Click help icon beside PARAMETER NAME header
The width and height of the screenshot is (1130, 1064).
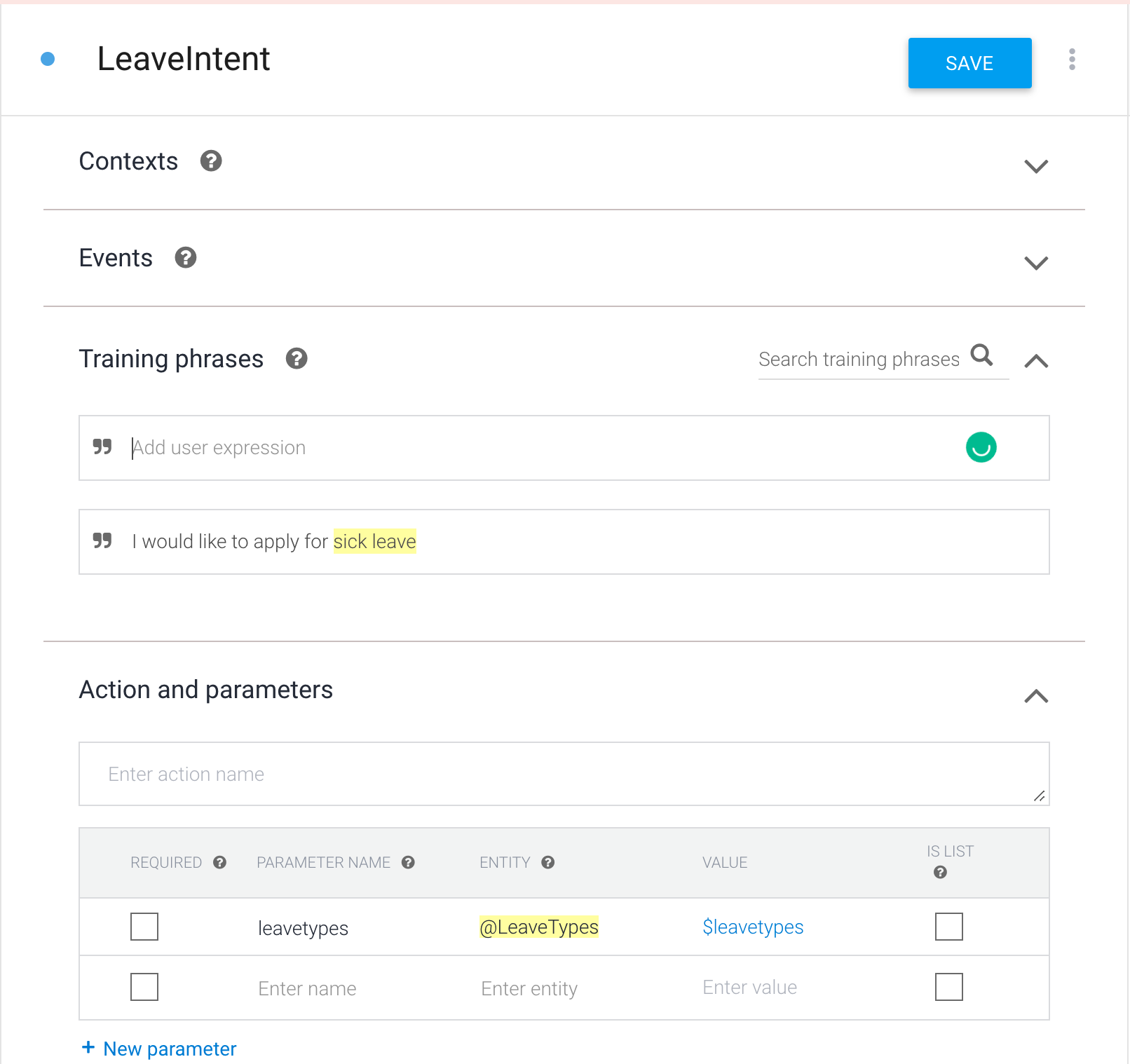click(408, 862)
